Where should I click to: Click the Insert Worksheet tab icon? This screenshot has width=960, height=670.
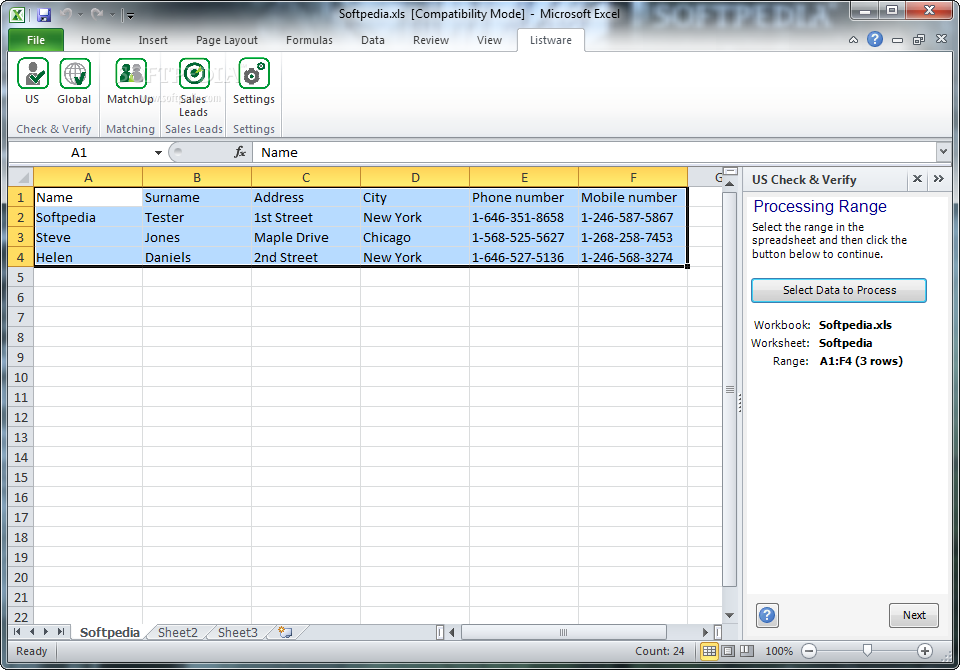285,632
